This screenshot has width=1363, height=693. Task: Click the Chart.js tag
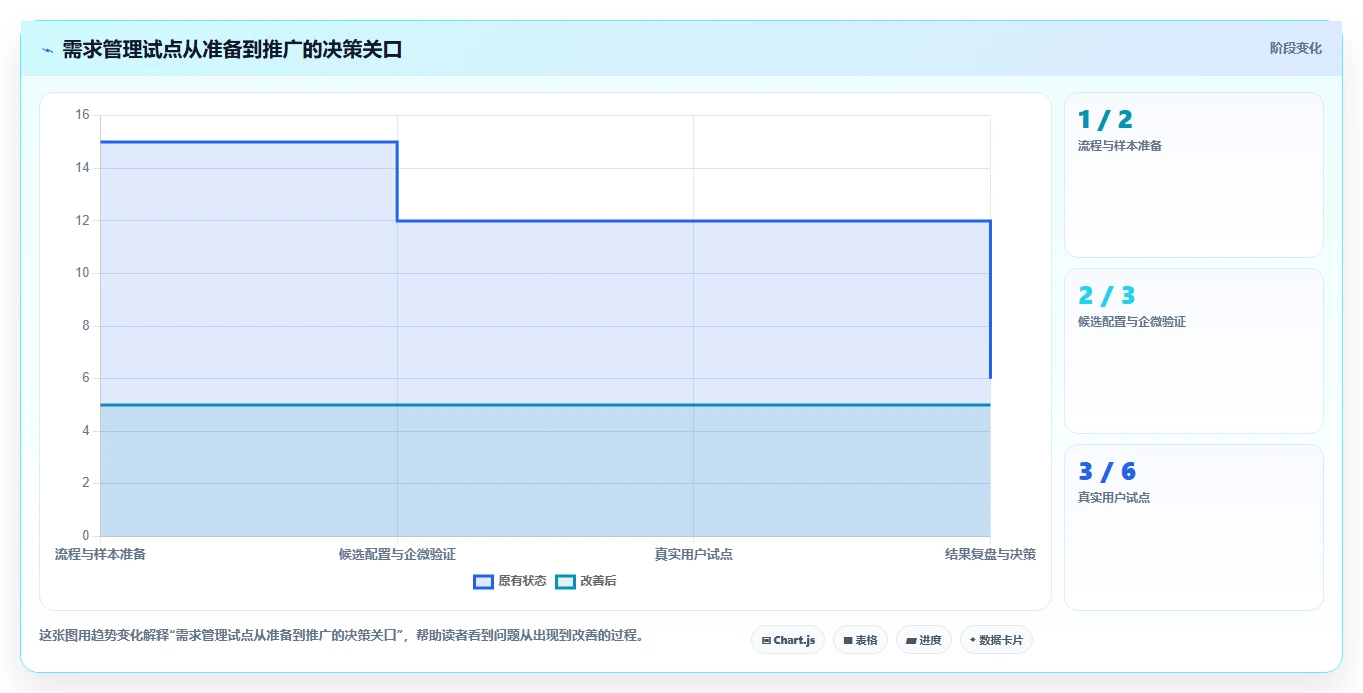tap(788, 640)
